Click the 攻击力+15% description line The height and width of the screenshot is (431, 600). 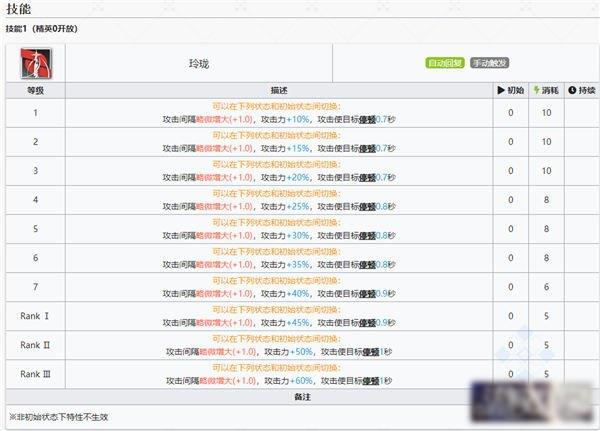point(279,149)
